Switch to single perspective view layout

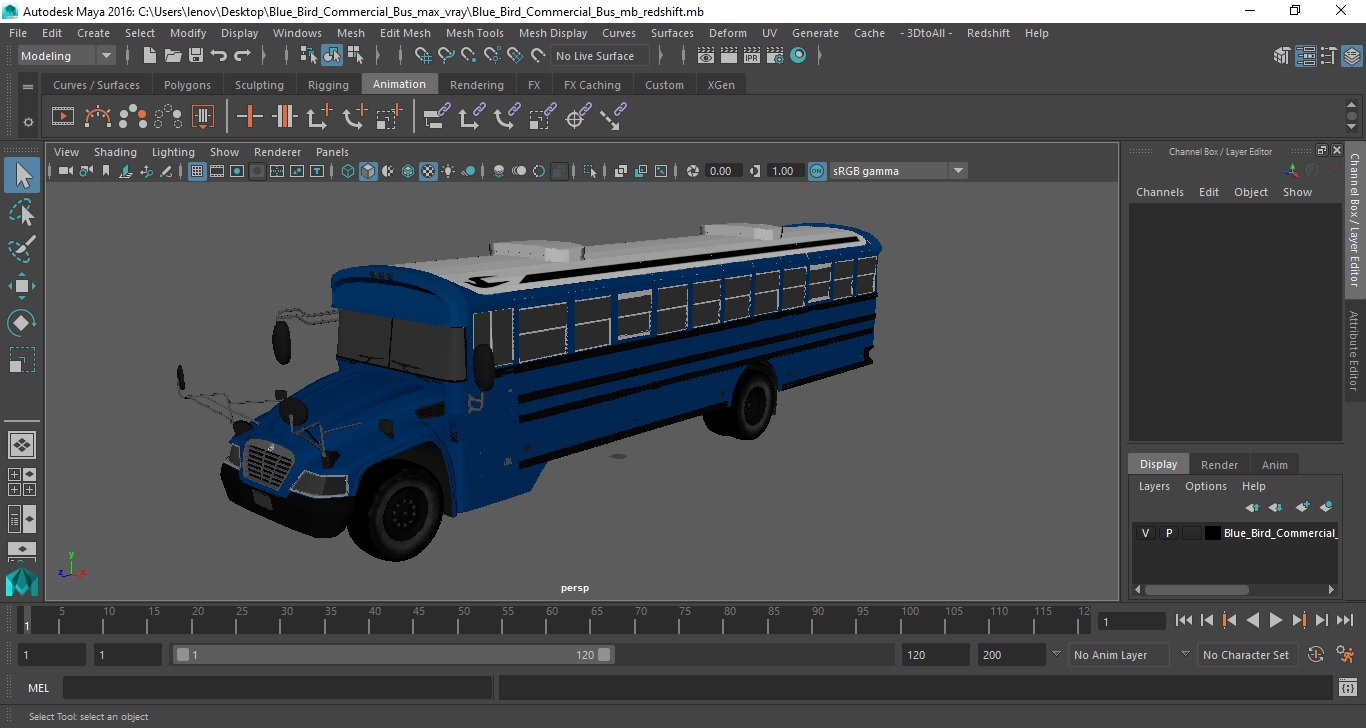pyautogui.click(x=22, y=445)
